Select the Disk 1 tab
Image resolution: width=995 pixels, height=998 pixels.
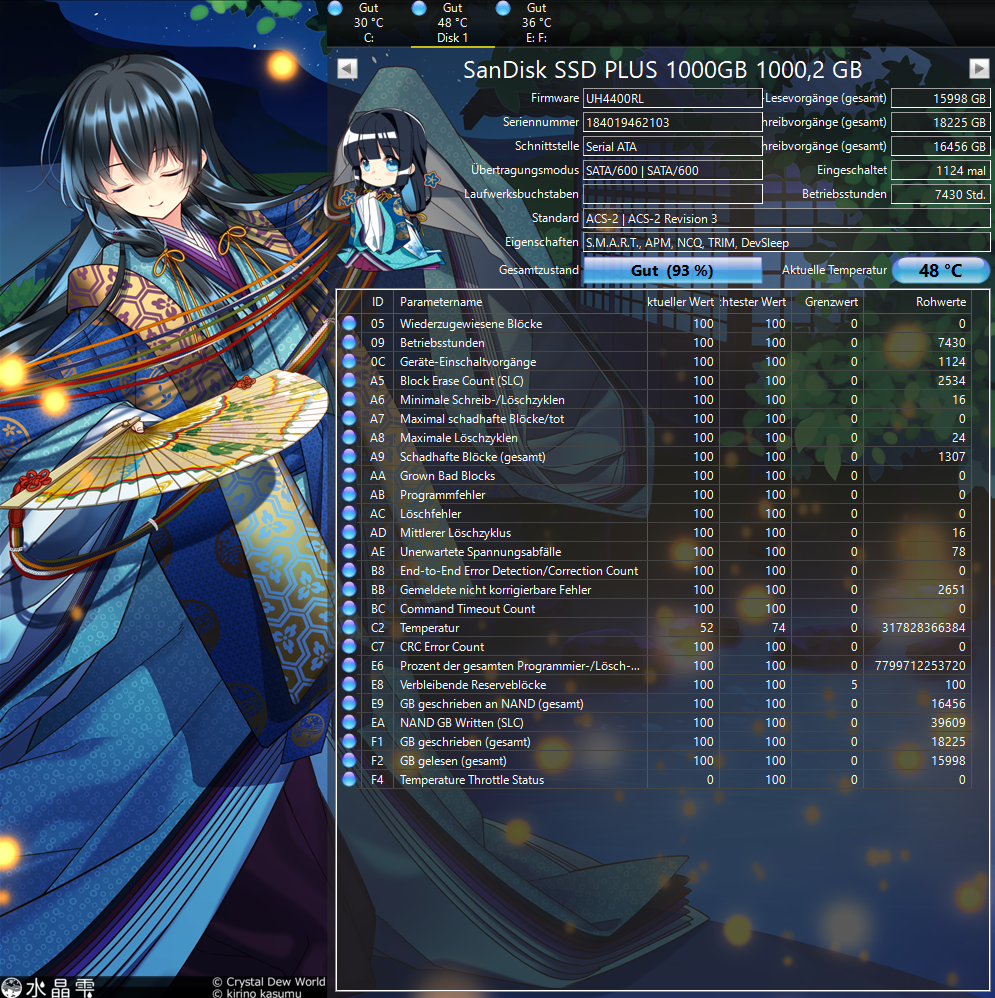point(453,23)
